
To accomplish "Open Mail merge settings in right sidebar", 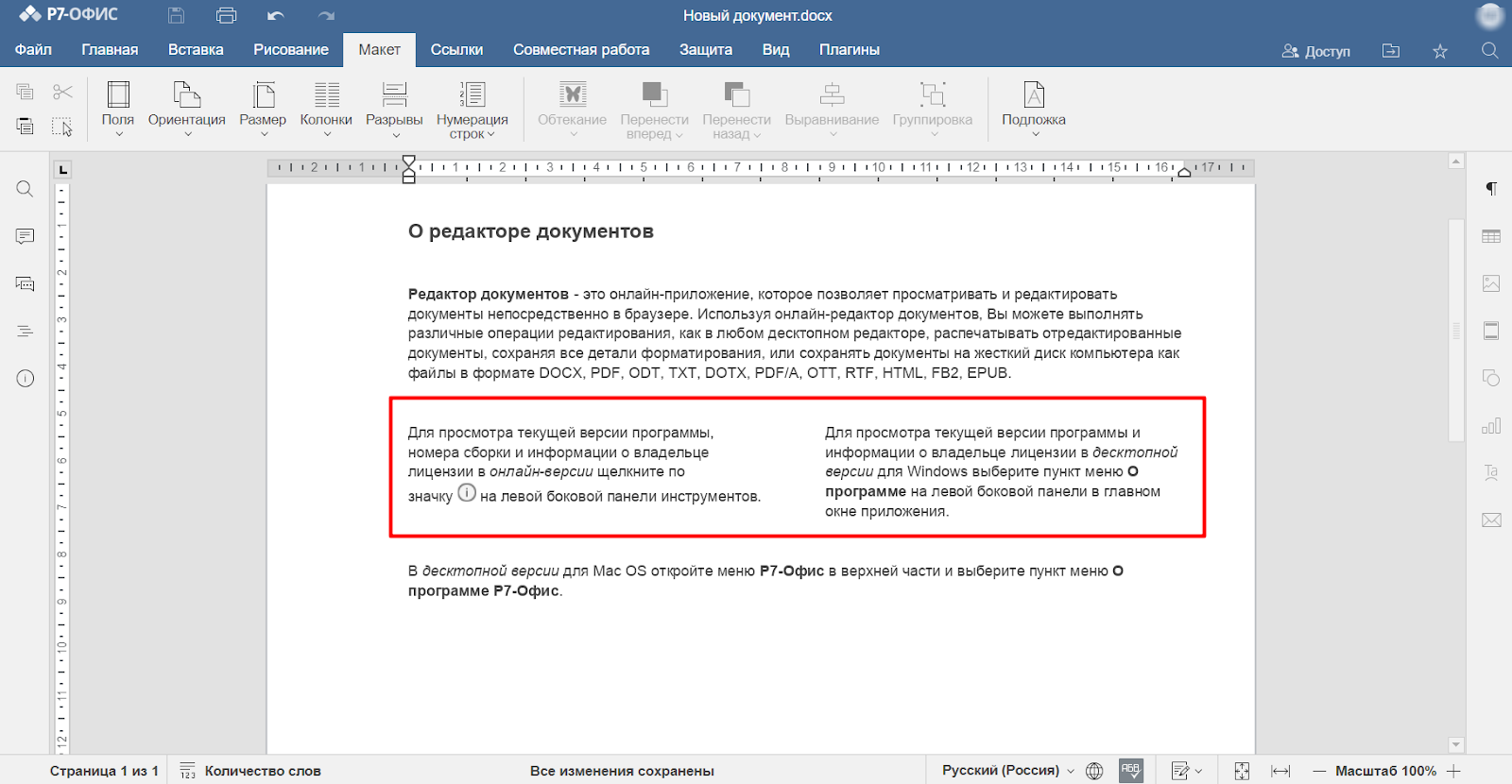I will (x=1491, y=520).
